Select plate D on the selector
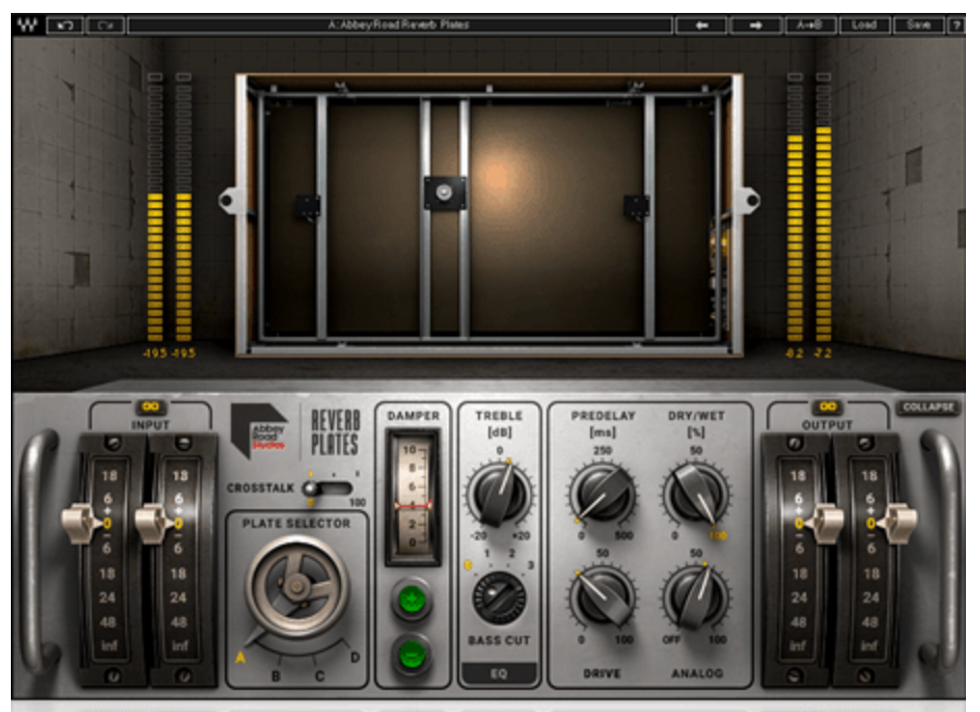This screenshot has height=712, width=980. click(355, 658)
